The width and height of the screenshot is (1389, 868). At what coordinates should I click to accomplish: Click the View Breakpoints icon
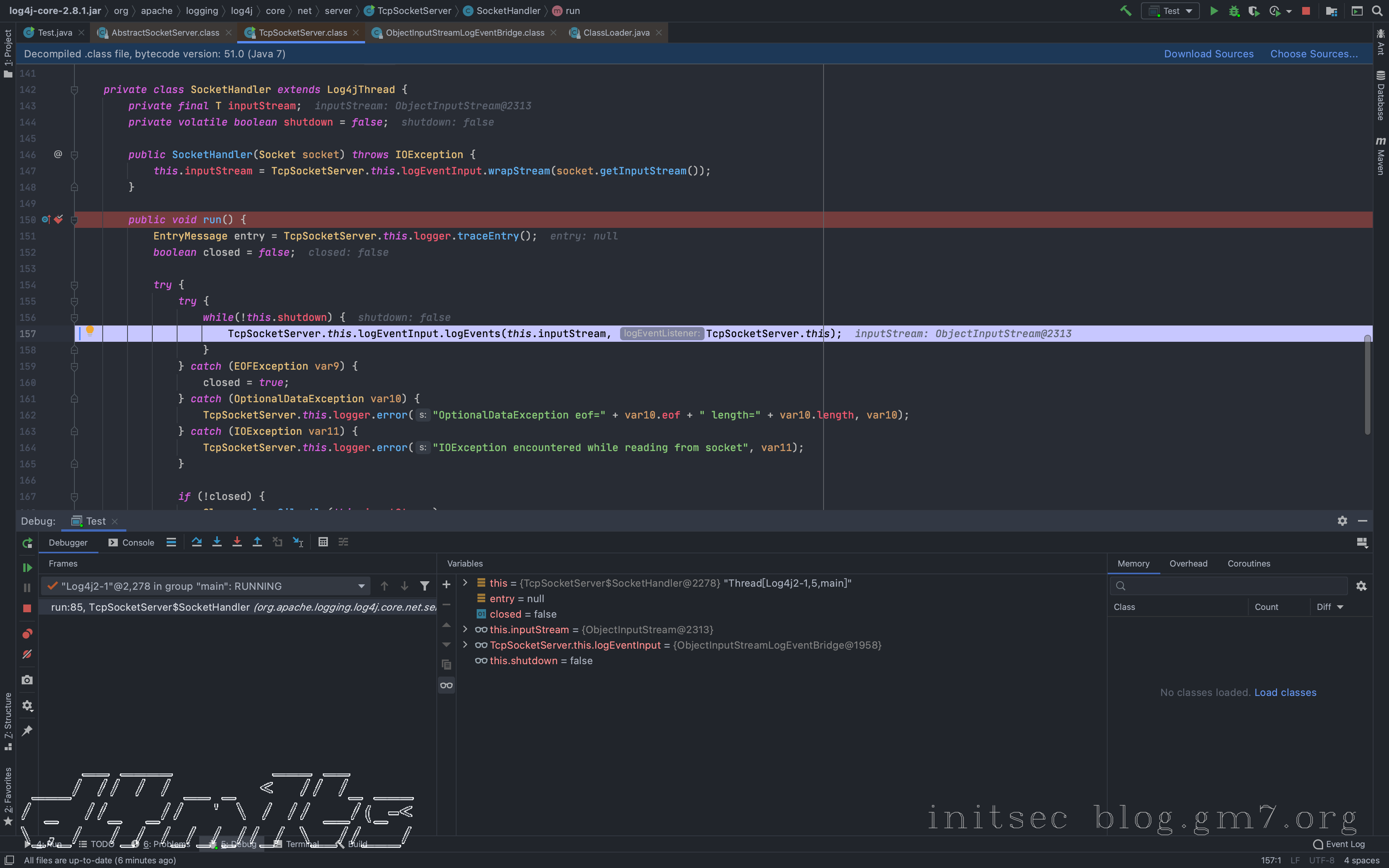27,634
